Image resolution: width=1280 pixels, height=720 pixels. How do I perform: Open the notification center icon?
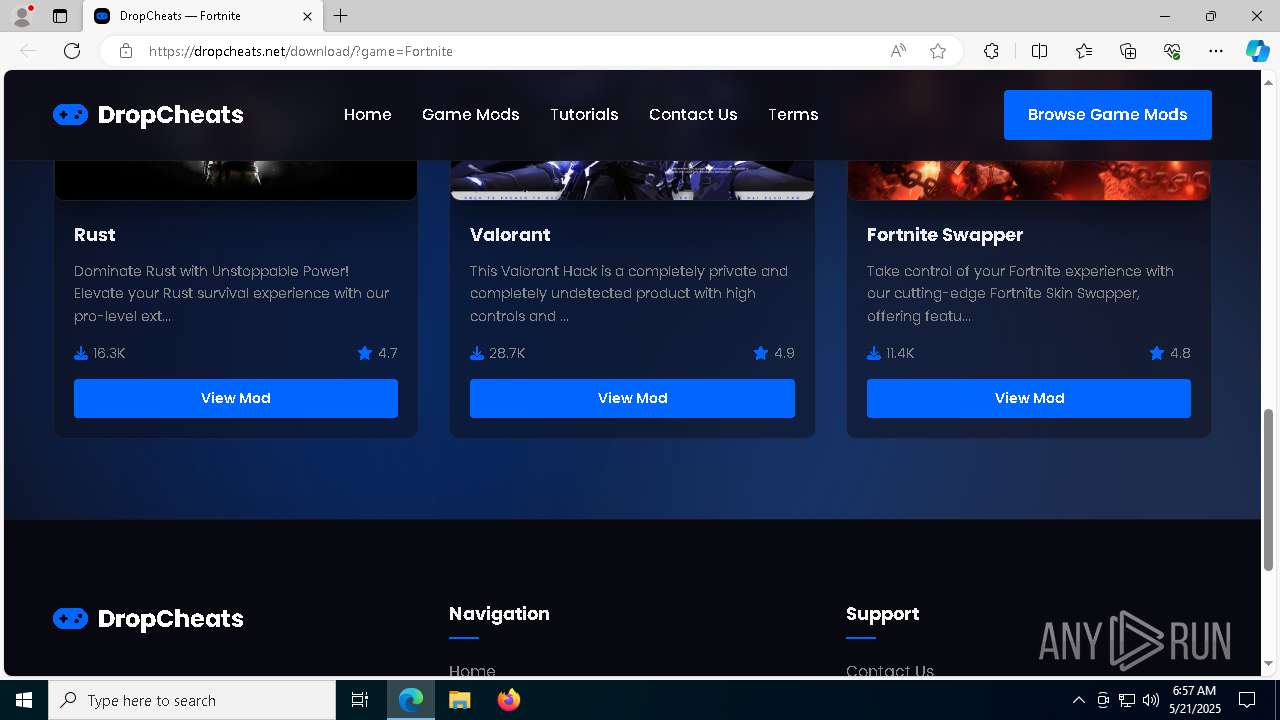(x=1247, y=700)
